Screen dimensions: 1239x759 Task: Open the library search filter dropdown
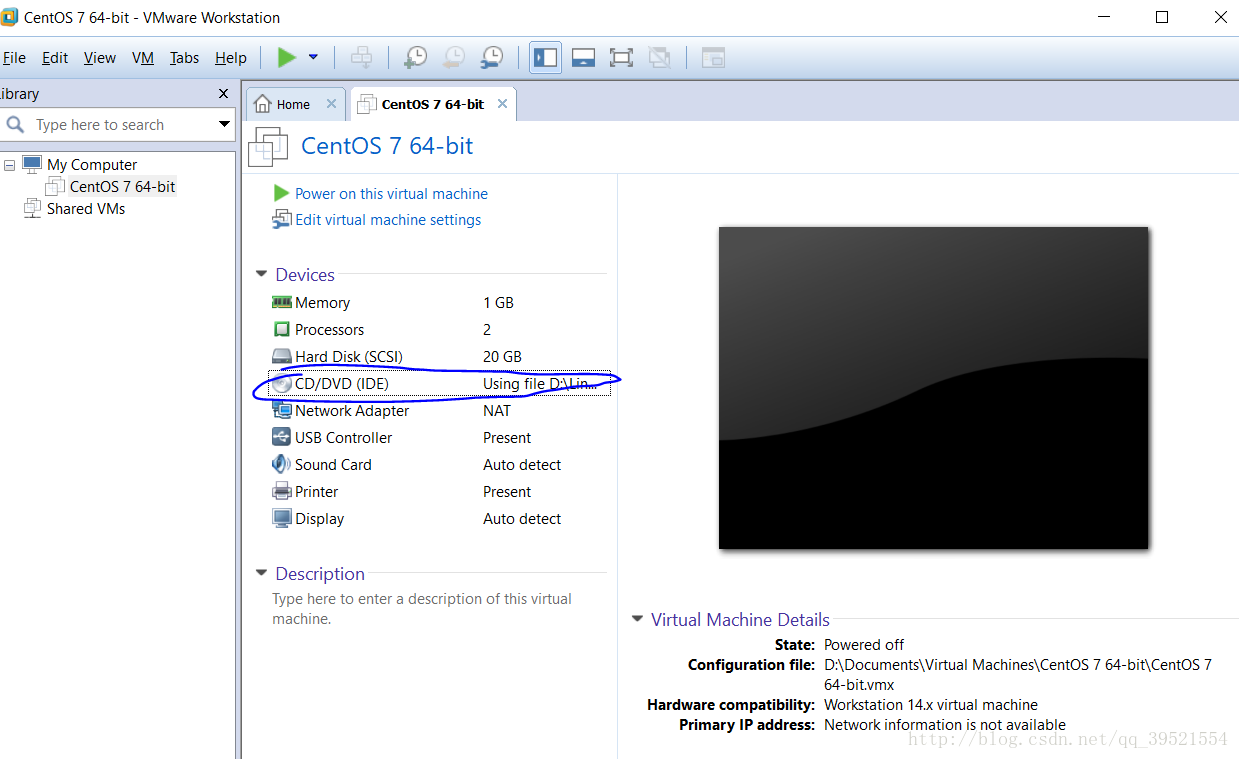[x=224, y=125]
